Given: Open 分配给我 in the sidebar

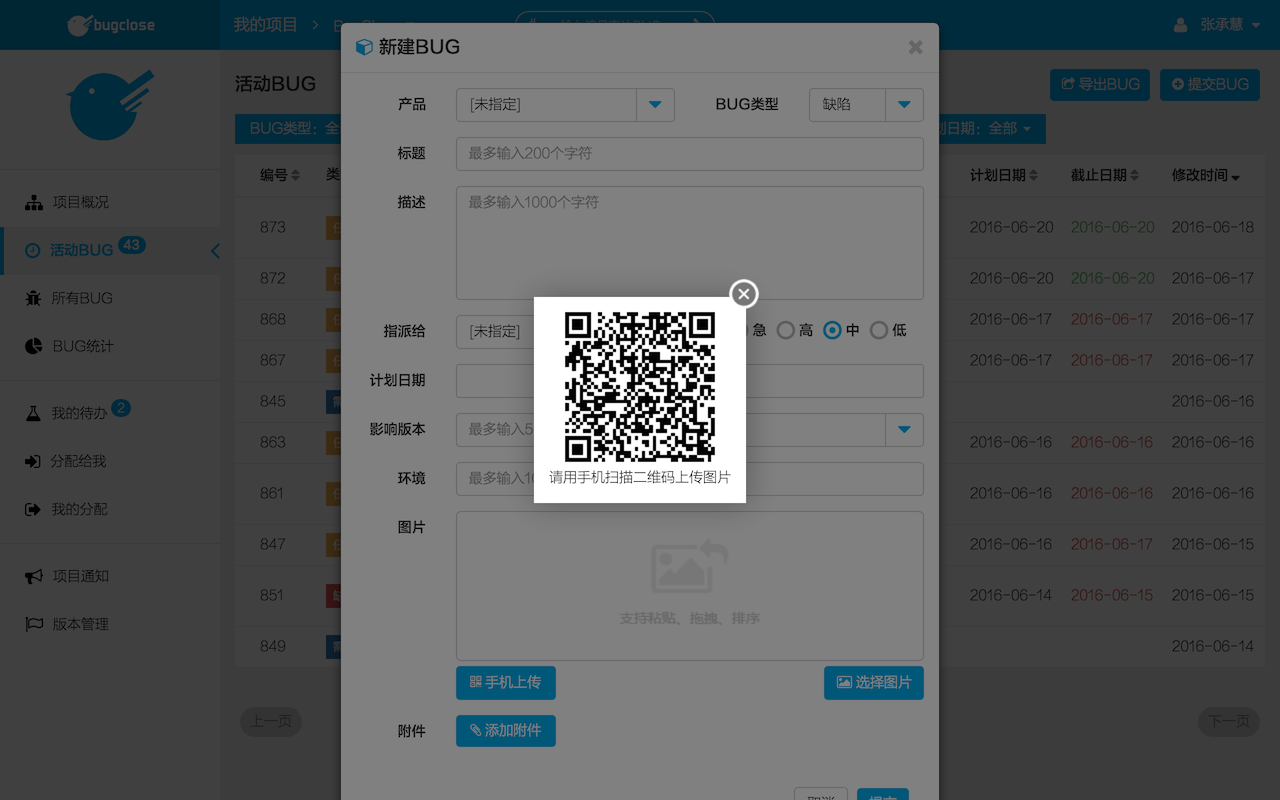Looking at the screenshot, I should tap(110, 461).
